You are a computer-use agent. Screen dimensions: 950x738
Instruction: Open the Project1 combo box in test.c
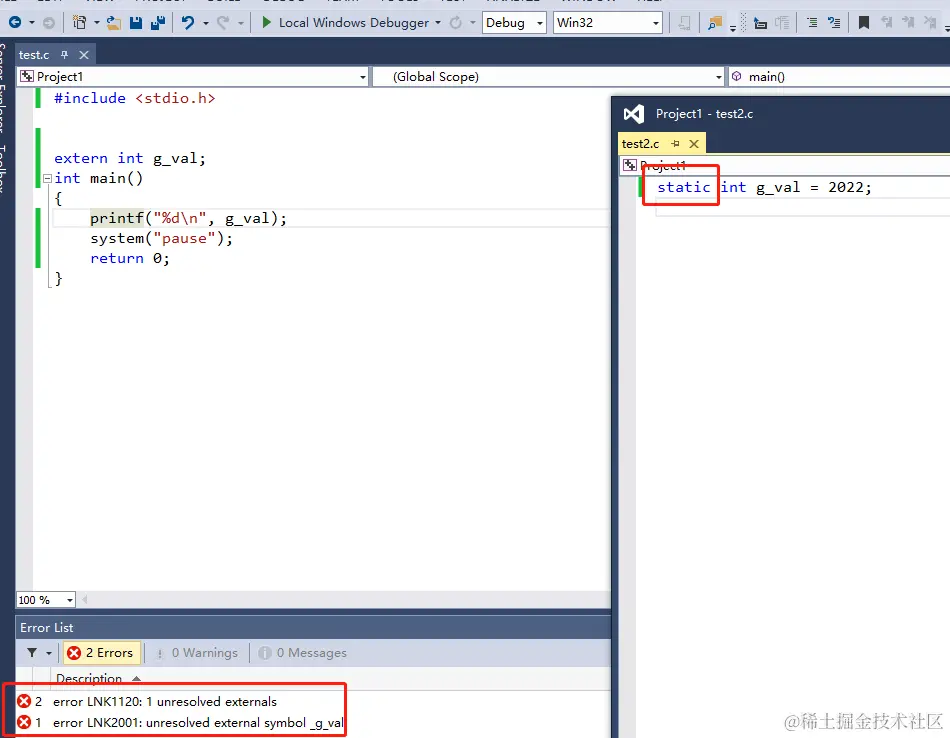point(193,76)
